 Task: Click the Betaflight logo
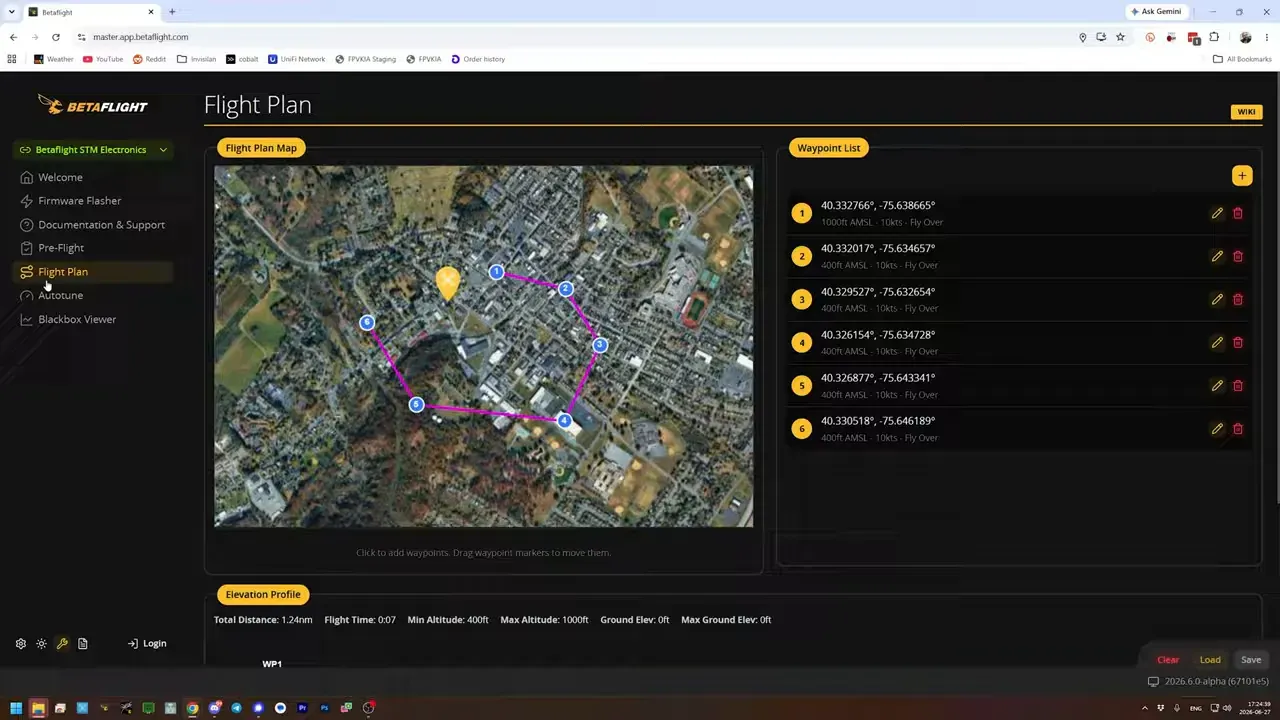(93, 104)
